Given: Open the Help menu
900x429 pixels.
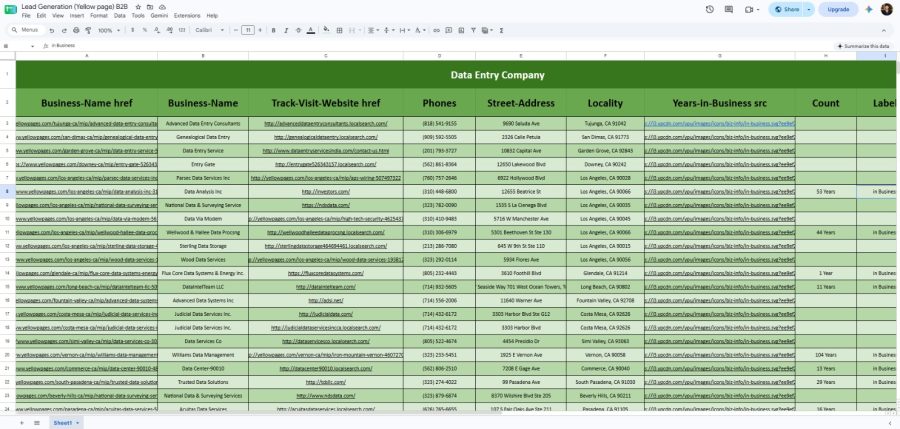Looking at the screenshot, I should [212, 16].
